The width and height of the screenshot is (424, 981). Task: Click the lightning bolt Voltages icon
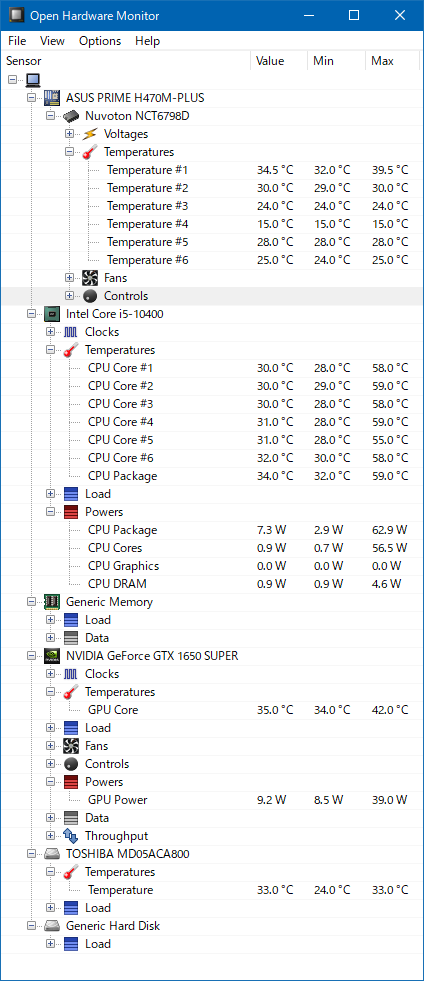(x=90, y=134)
